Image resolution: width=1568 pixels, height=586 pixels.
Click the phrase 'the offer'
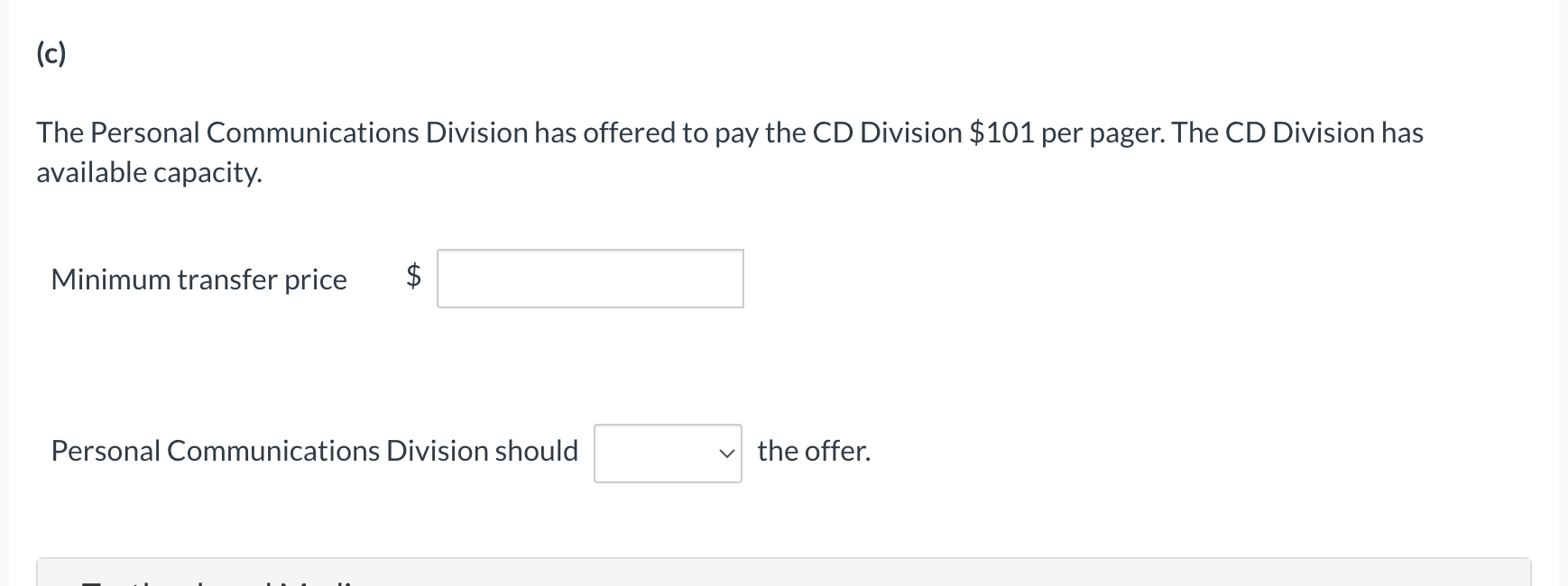[x=812, y=451]
